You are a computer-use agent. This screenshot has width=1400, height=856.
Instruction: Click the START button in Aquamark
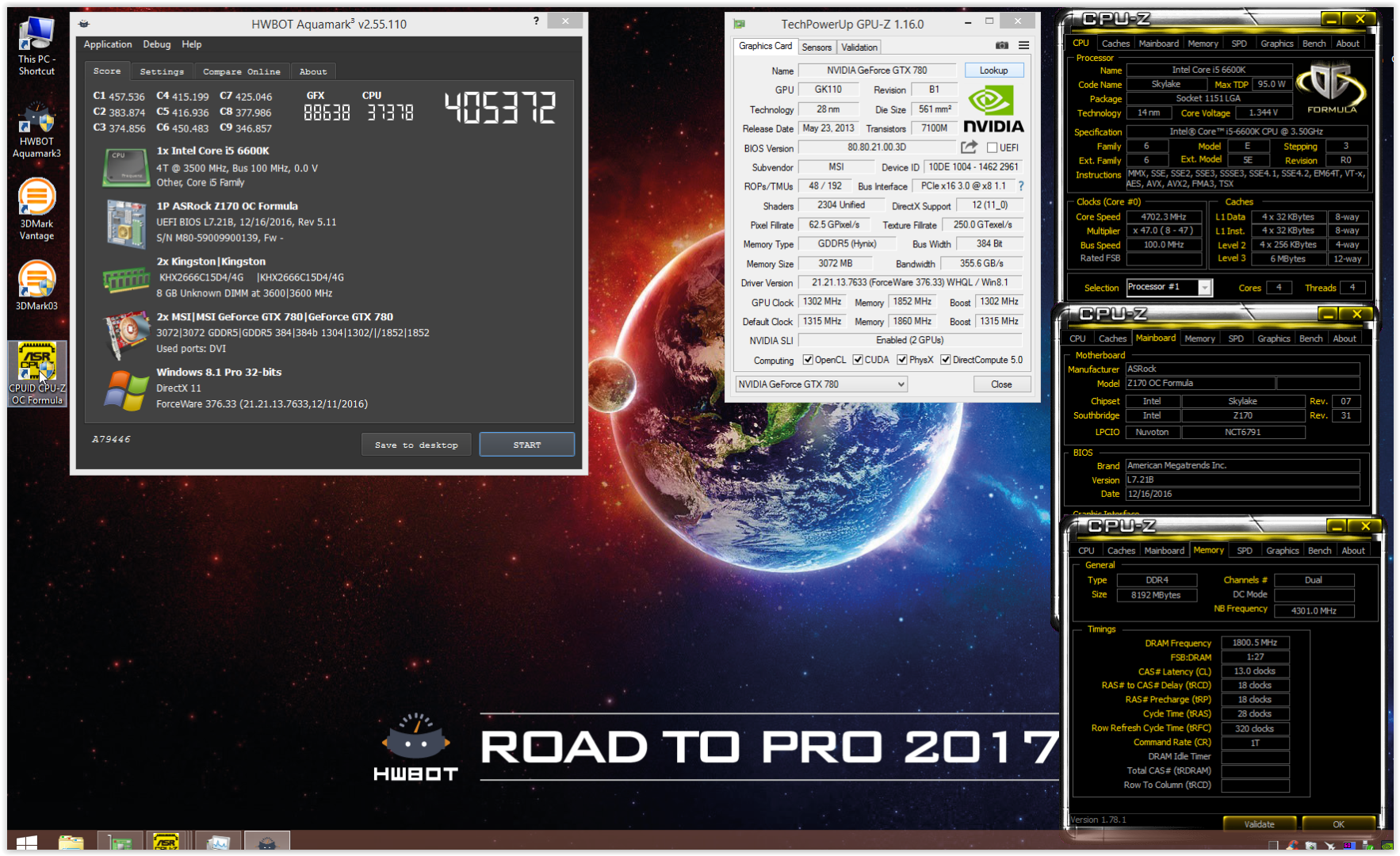[526, 445]
